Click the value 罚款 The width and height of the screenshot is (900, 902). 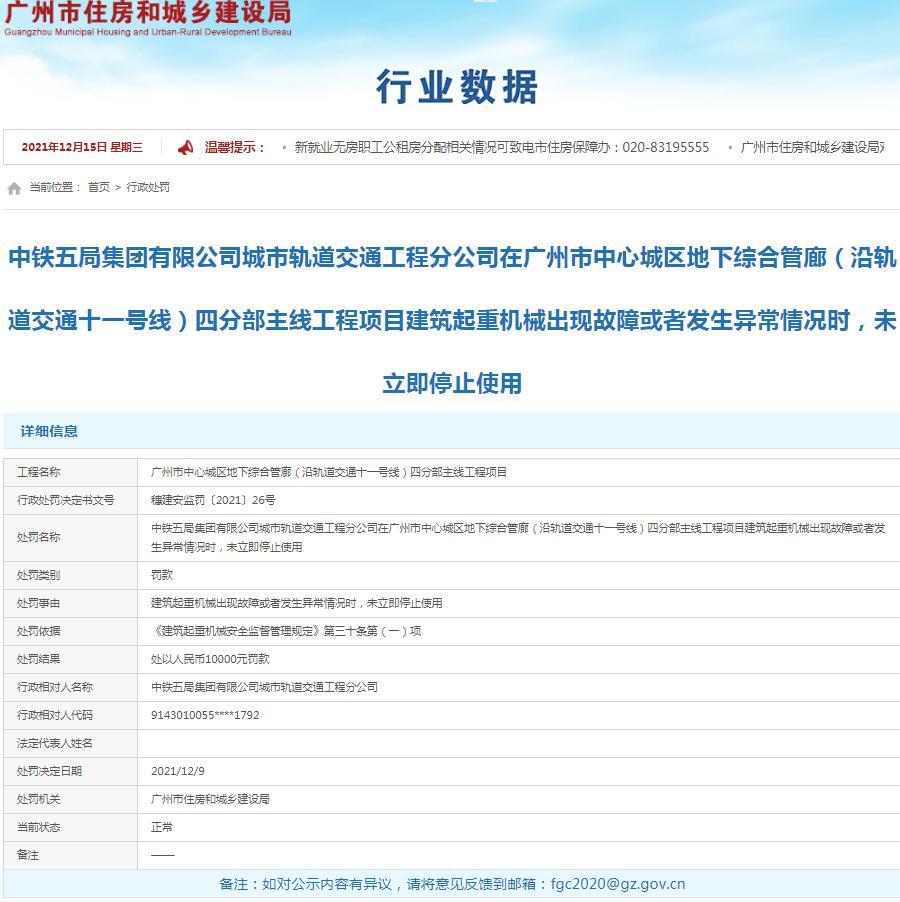click(162, 575)
